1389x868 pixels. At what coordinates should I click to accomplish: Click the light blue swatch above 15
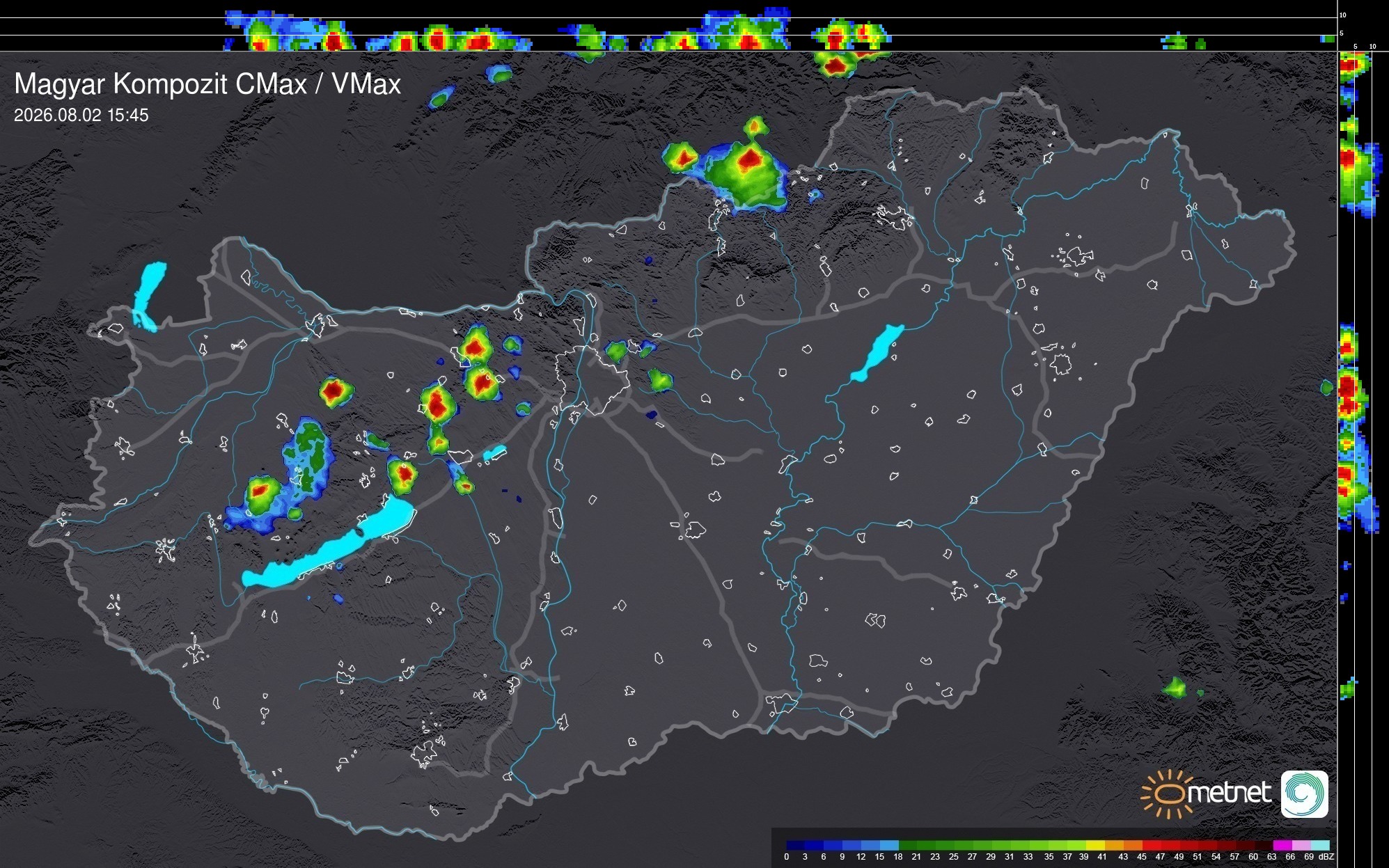tap(889, 845)
